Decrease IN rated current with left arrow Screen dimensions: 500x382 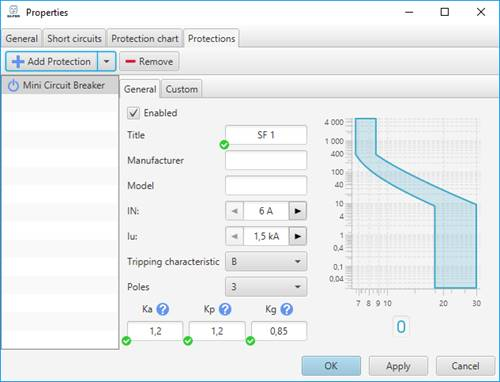click(x=235, y=211)
